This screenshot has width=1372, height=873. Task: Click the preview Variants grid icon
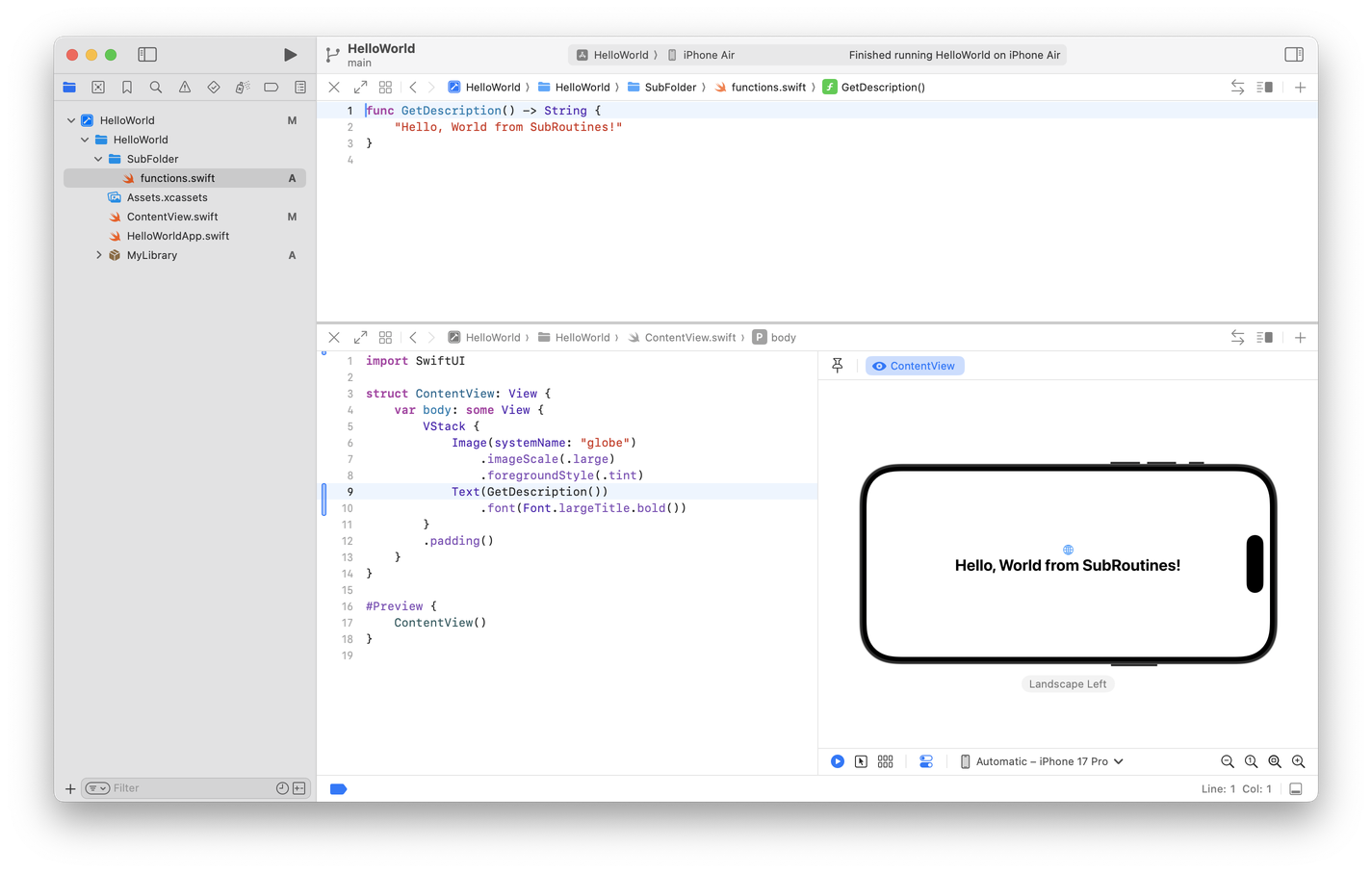[x=886, y=761]
